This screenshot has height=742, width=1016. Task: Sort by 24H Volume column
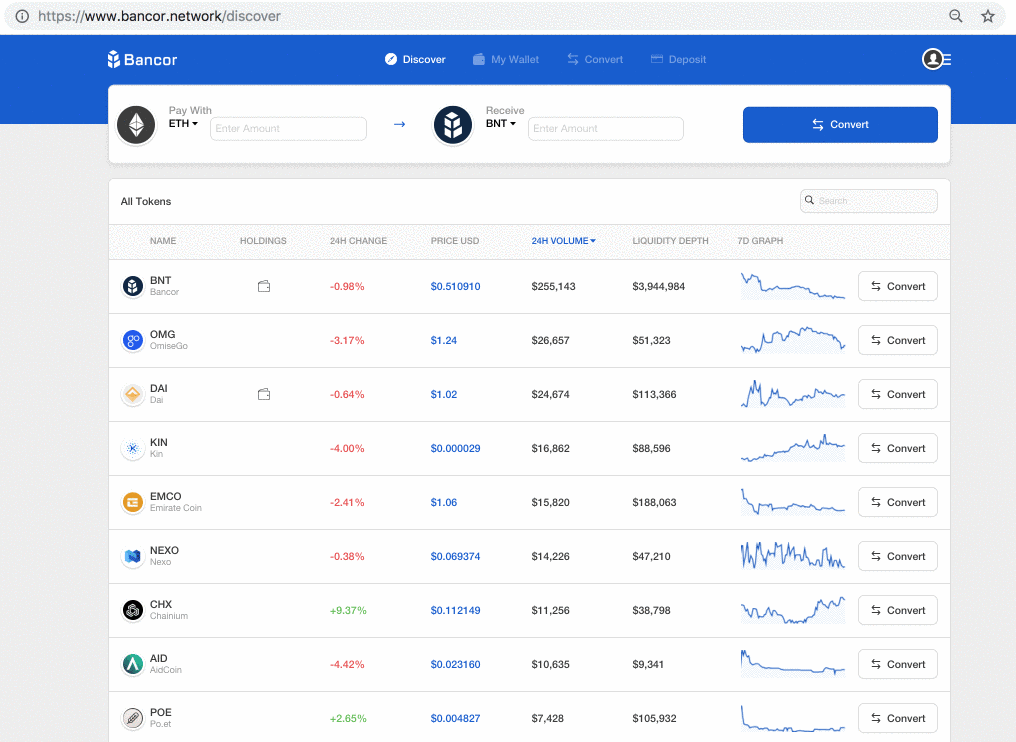tap(563, 240)
